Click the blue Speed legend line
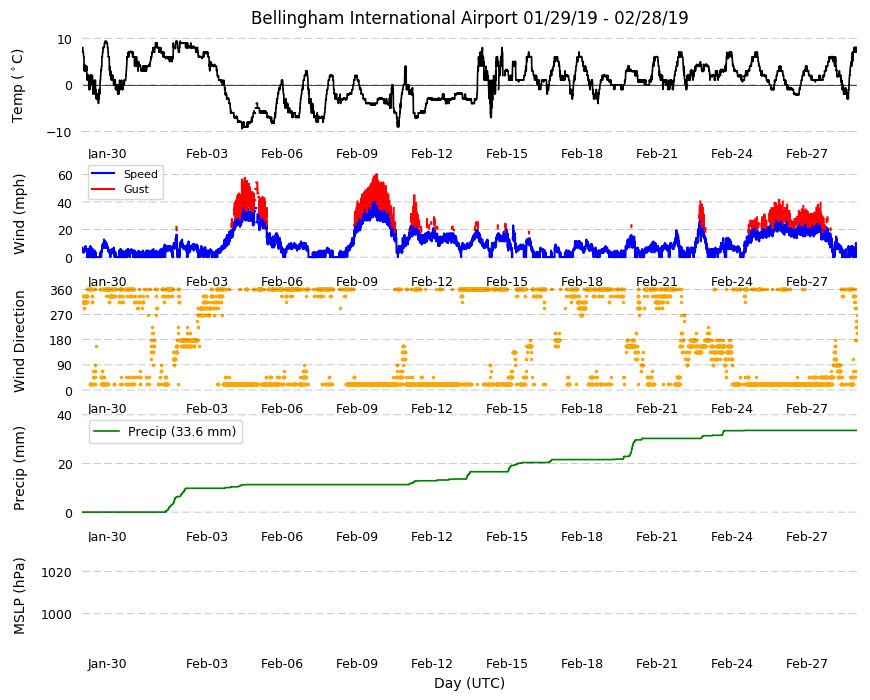This screenshot has width=870, height=700. pyautogui.click(x=103, y=174)
